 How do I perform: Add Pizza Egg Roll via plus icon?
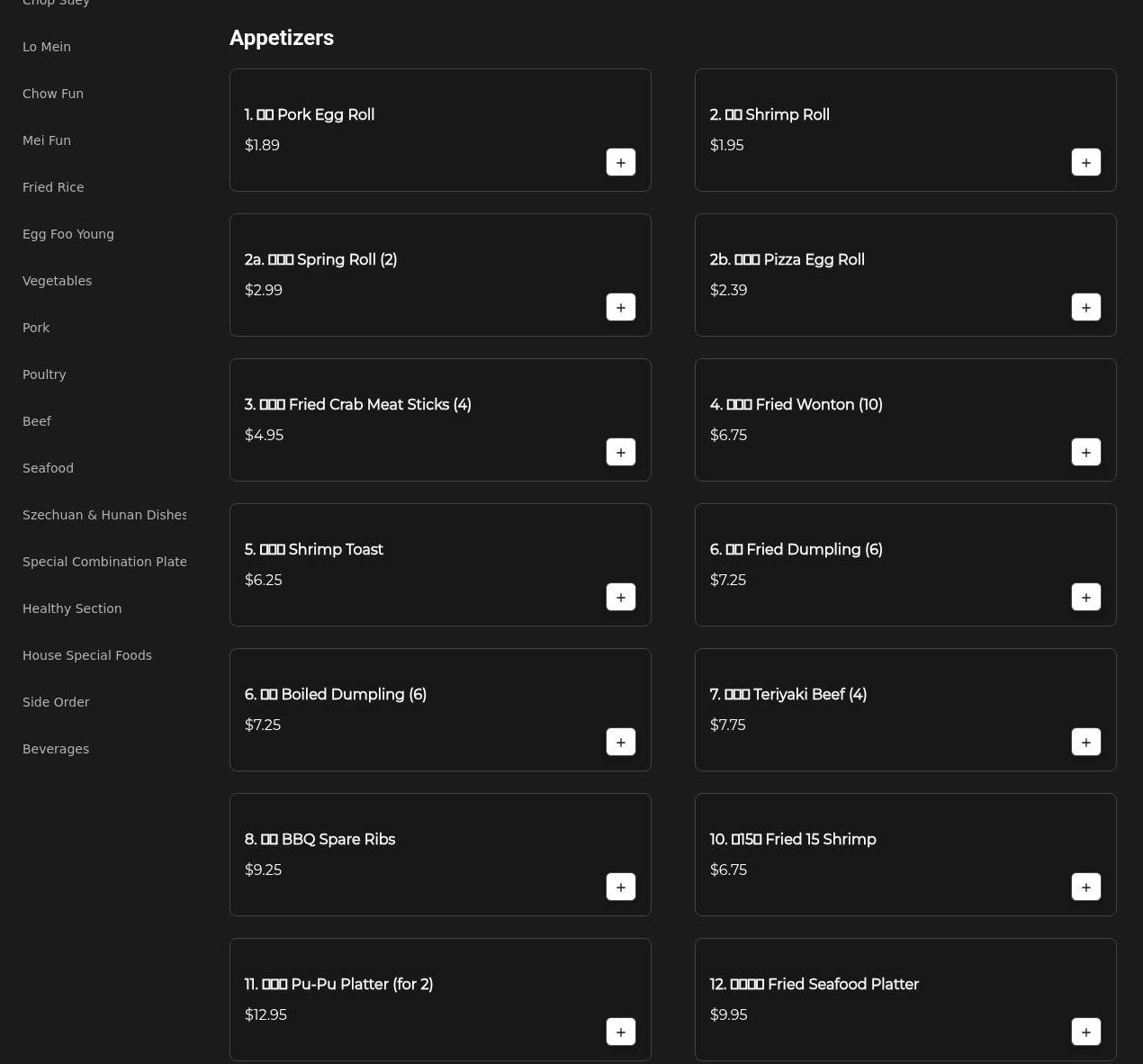tap(1086, 307)
